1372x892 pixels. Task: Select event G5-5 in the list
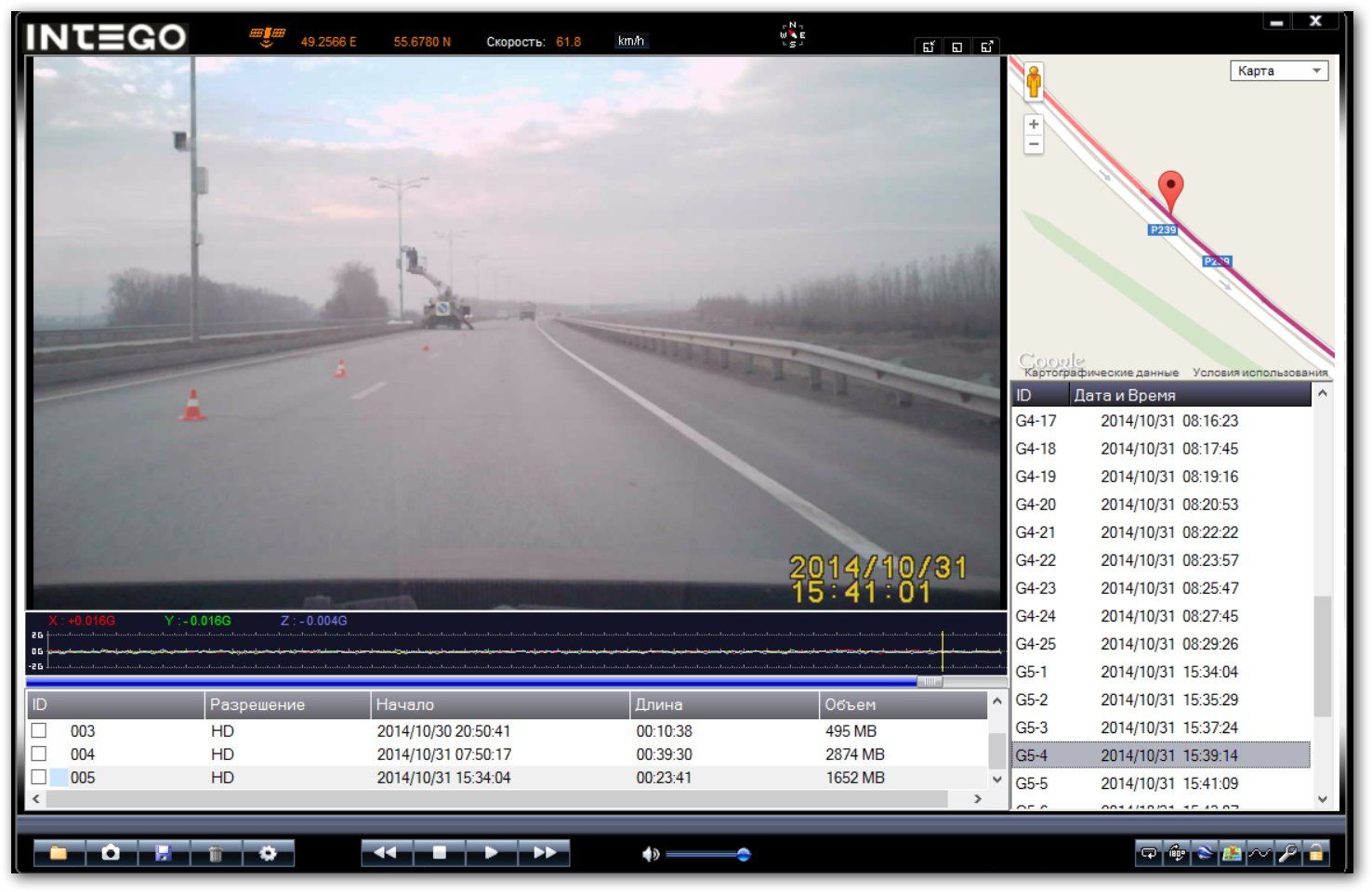click(x=1162, y=783)
